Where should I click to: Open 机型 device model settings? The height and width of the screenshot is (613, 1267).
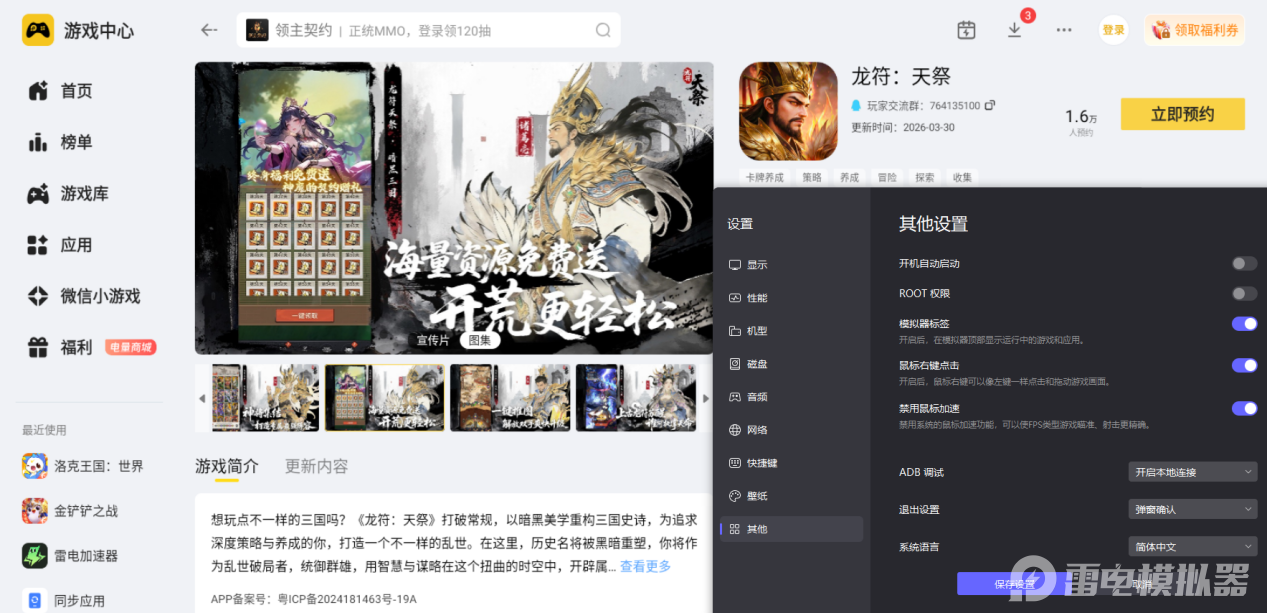click(x=791, y=331)
